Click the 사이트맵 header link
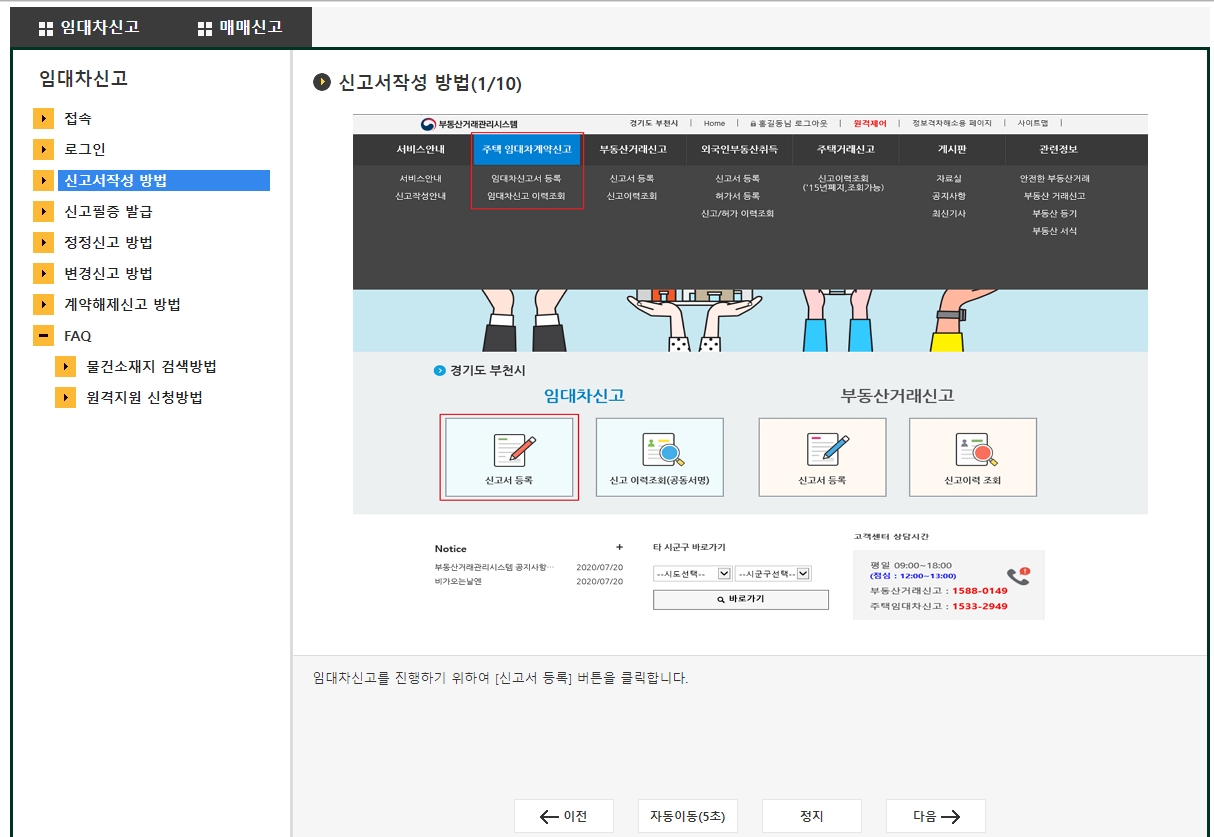This screenshot has width=1214, height=837. coord(1033,123)
